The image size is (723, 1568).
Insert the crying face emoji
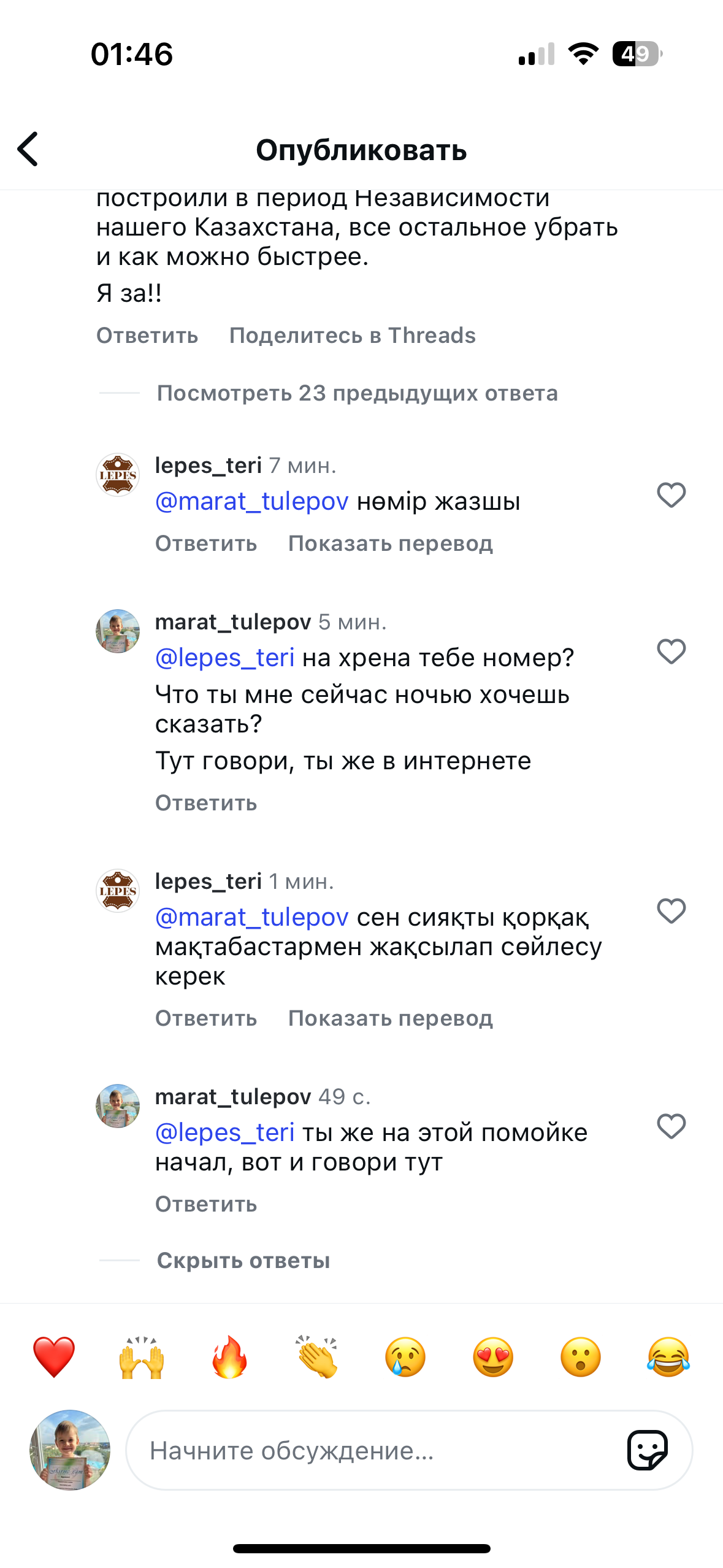click(405, 1357)
